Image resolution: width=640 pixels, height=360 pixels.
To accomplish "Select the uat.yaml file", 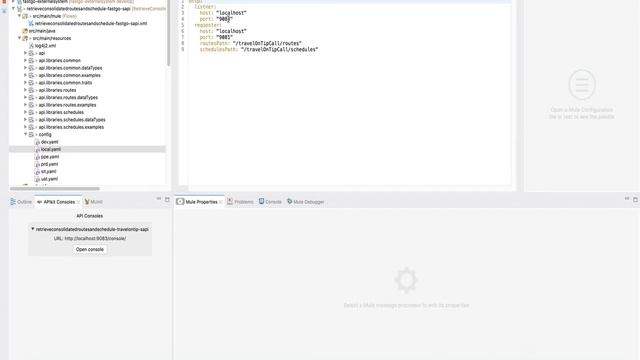I will point(49,179).
